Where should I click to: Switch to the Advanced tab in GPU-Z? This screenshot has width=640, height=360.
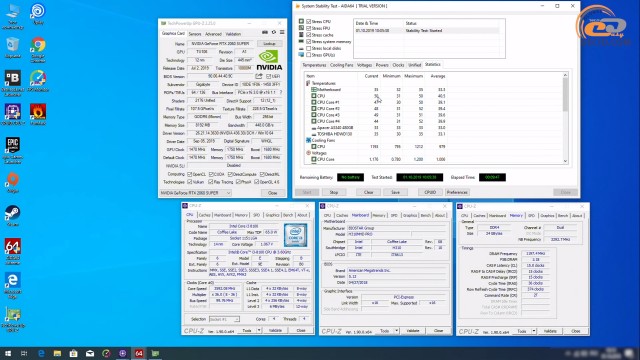213,34
